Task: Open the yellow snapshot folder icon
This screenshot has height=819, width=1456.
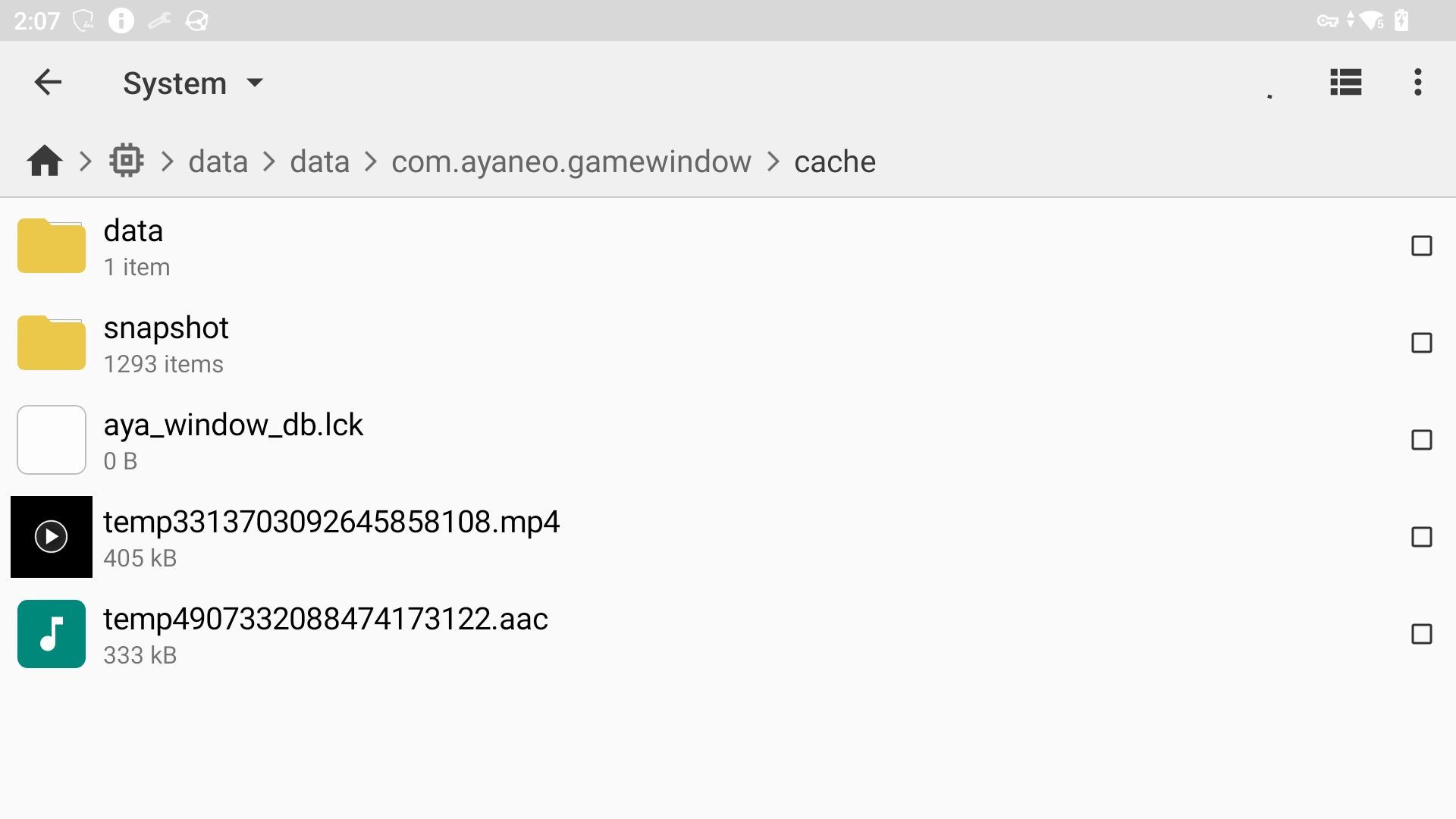Action: click(51, 343)
